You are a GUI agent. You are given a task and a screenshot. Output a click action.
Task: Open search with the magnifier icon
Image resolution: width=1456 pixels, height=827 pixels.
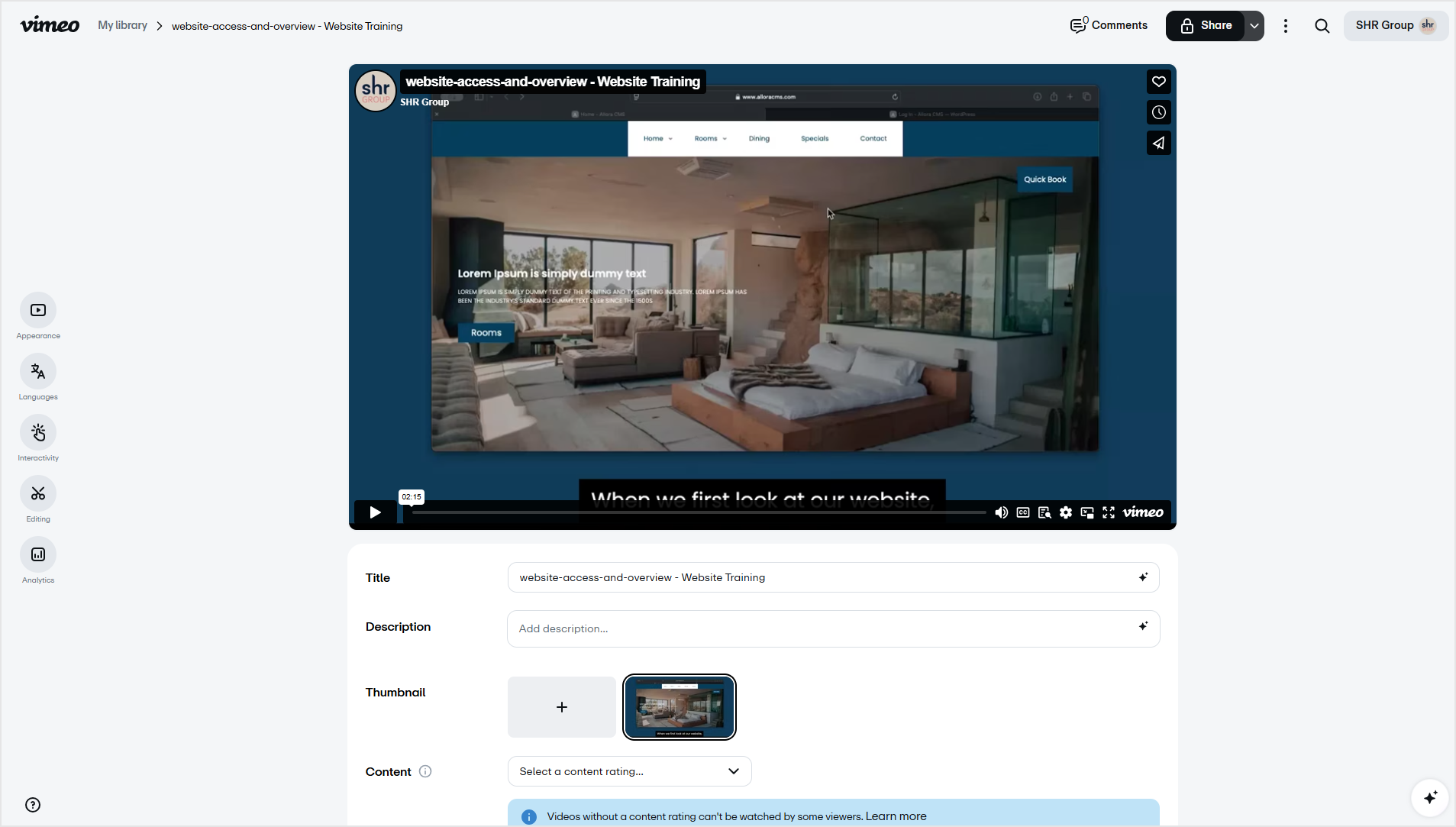(x=1322, y=26)
